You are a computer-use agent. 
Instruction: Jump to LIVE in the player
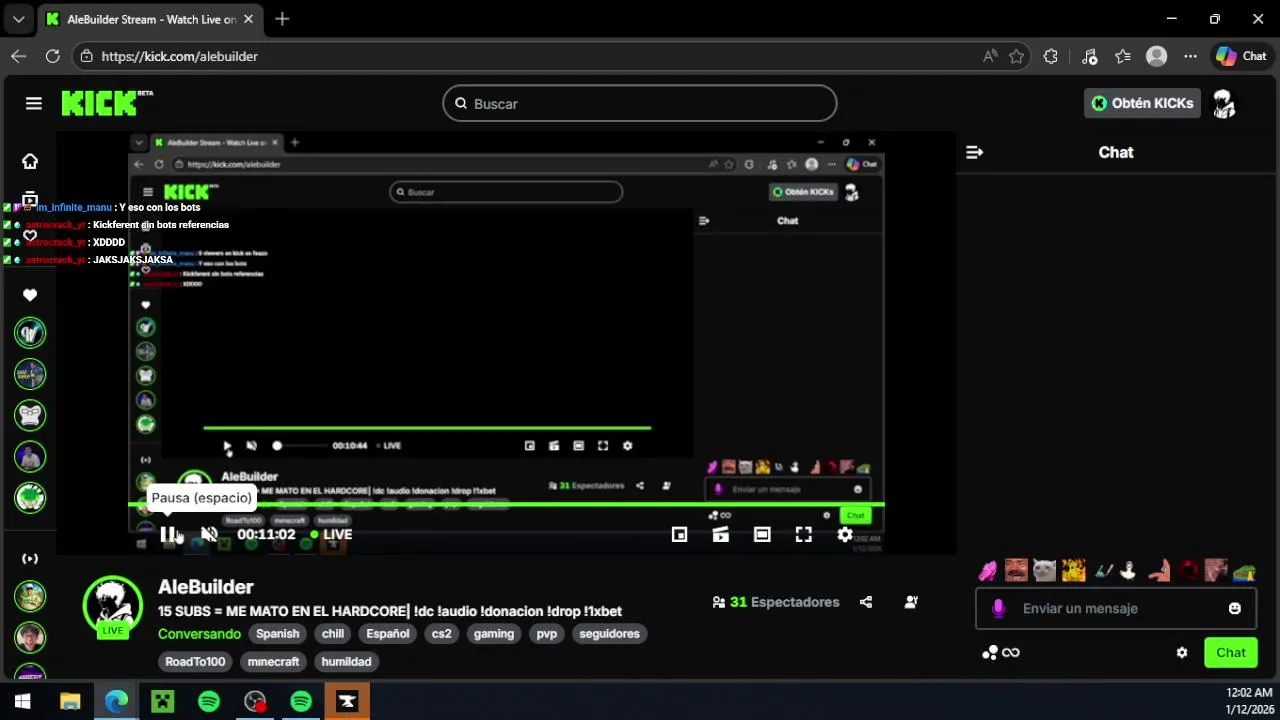point(331,534)
